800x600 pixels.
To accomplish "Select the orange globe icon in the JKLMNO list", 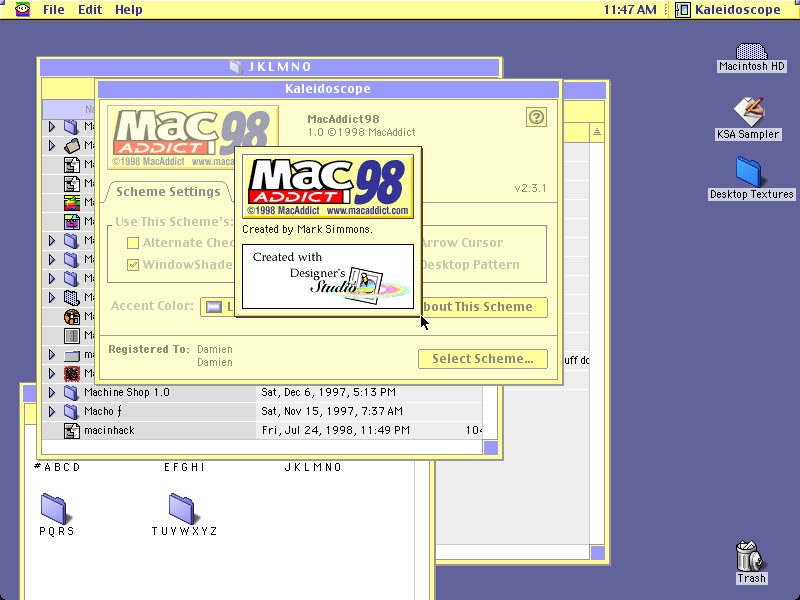I will click(x=72, y=317).
